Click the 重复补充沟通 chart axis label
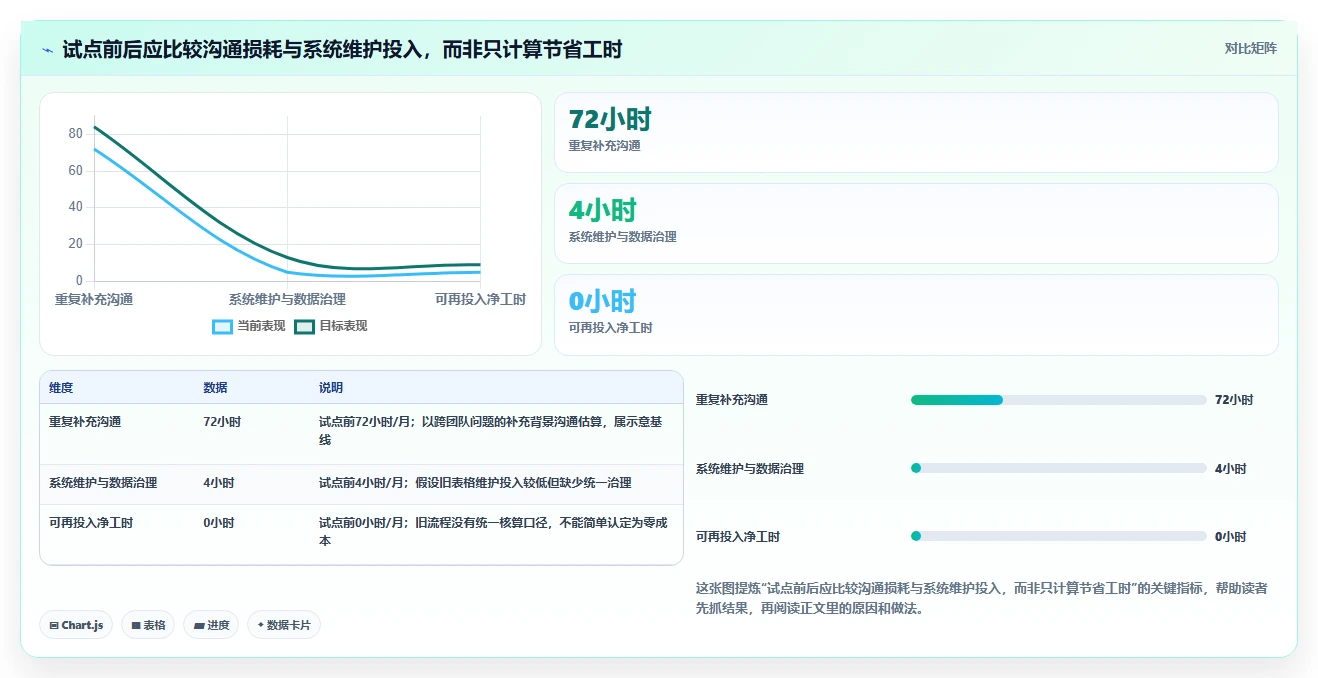 94,299
